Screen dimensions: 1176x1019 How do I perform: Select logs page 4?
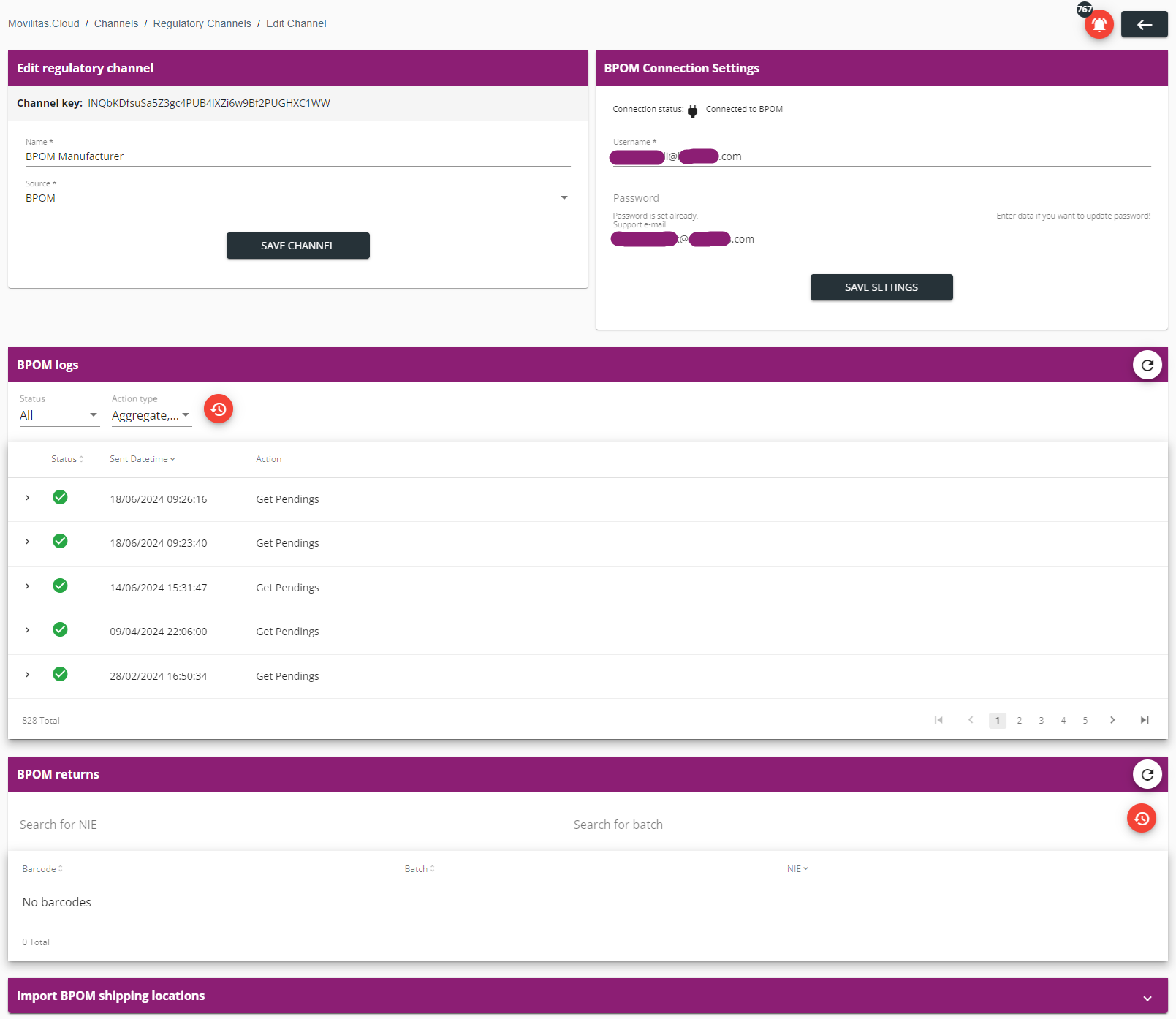click(1063, 721)
